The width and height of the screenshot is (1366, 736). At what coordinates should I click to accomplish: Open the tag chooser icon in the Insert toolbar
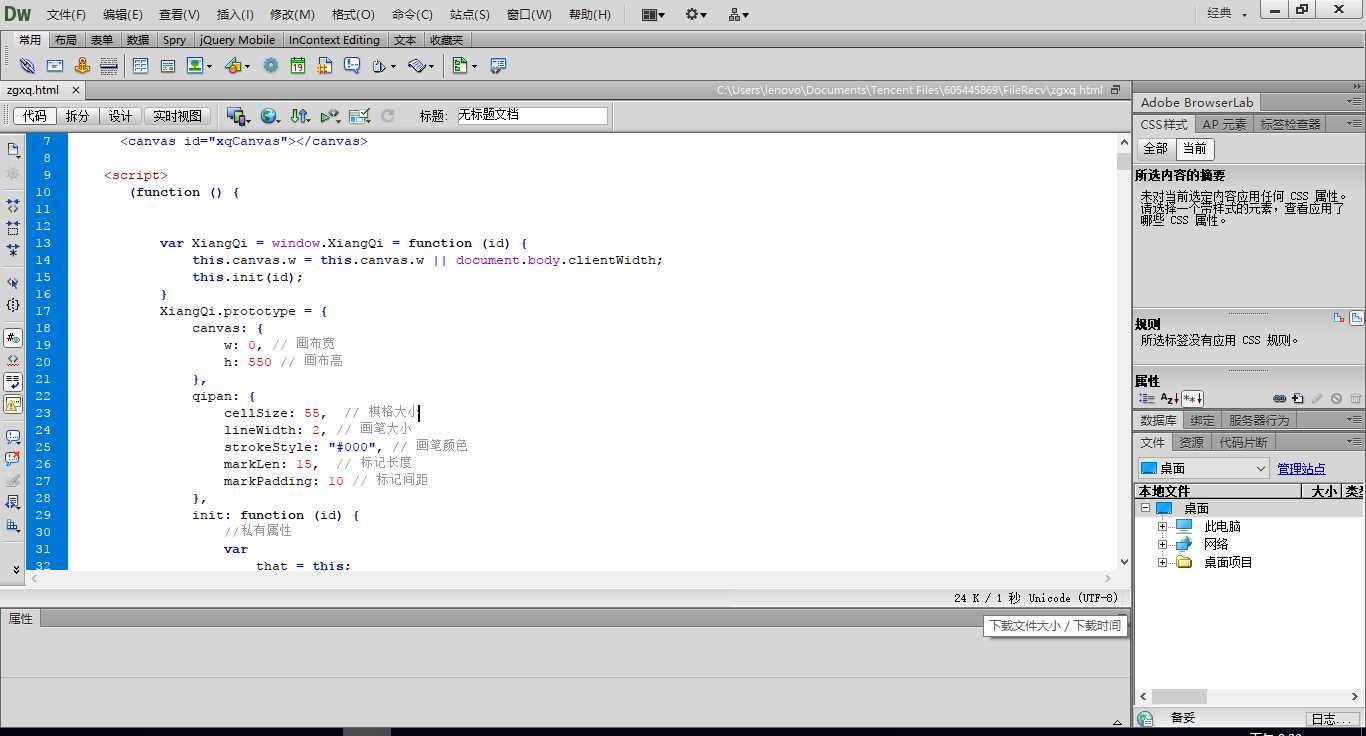pyautogui.click(x=497, y=65)
